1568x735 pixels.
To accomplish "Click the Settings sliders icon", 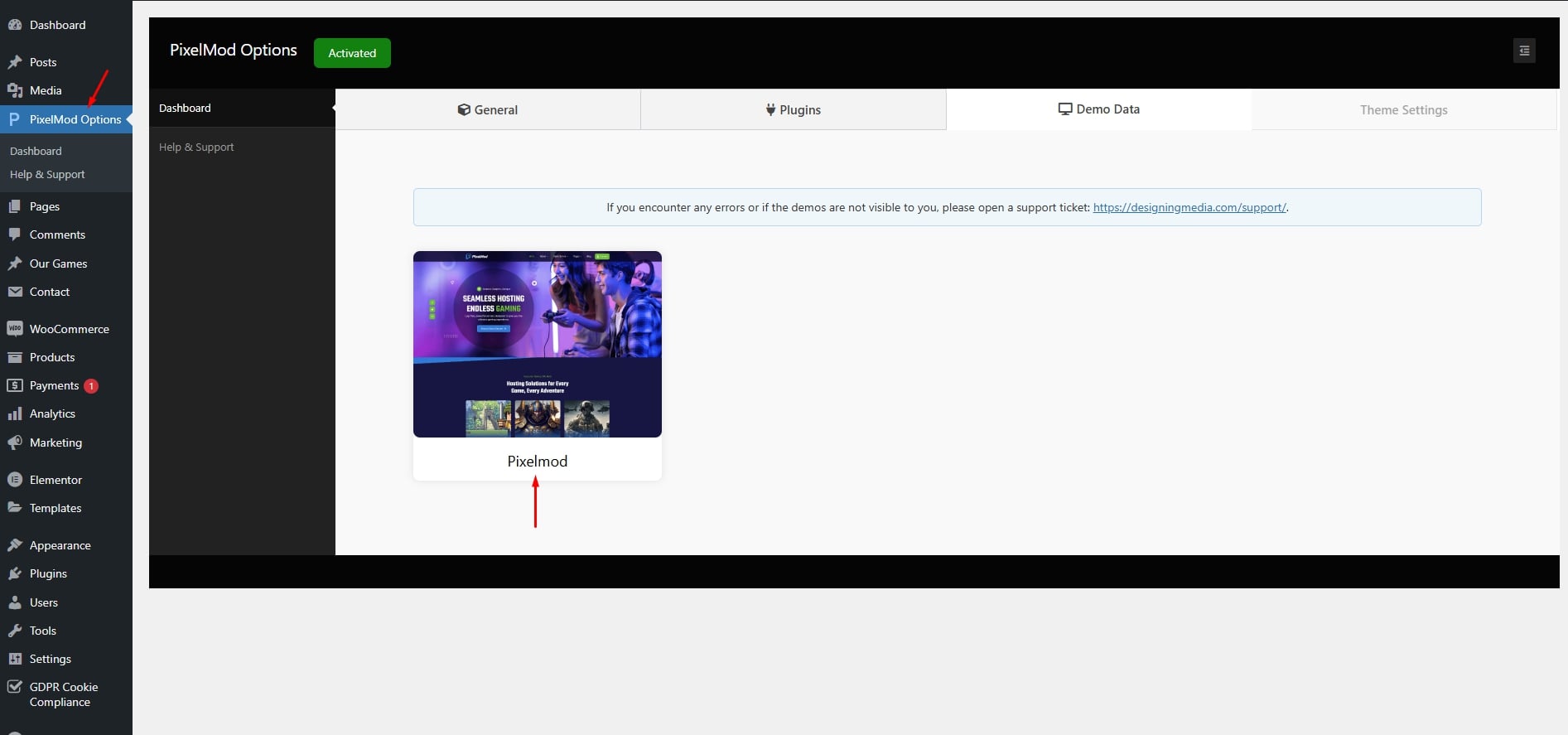I will pos(15,659).
